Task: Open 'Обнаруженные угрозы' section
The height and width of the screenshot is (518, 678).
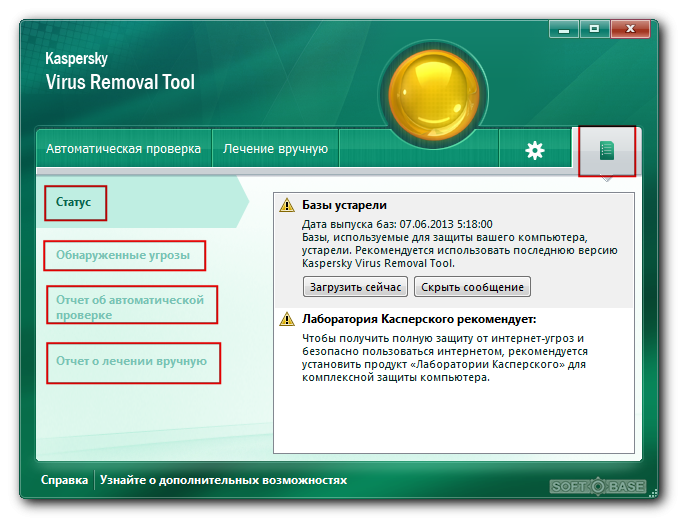Action: [x=123, y=255]
